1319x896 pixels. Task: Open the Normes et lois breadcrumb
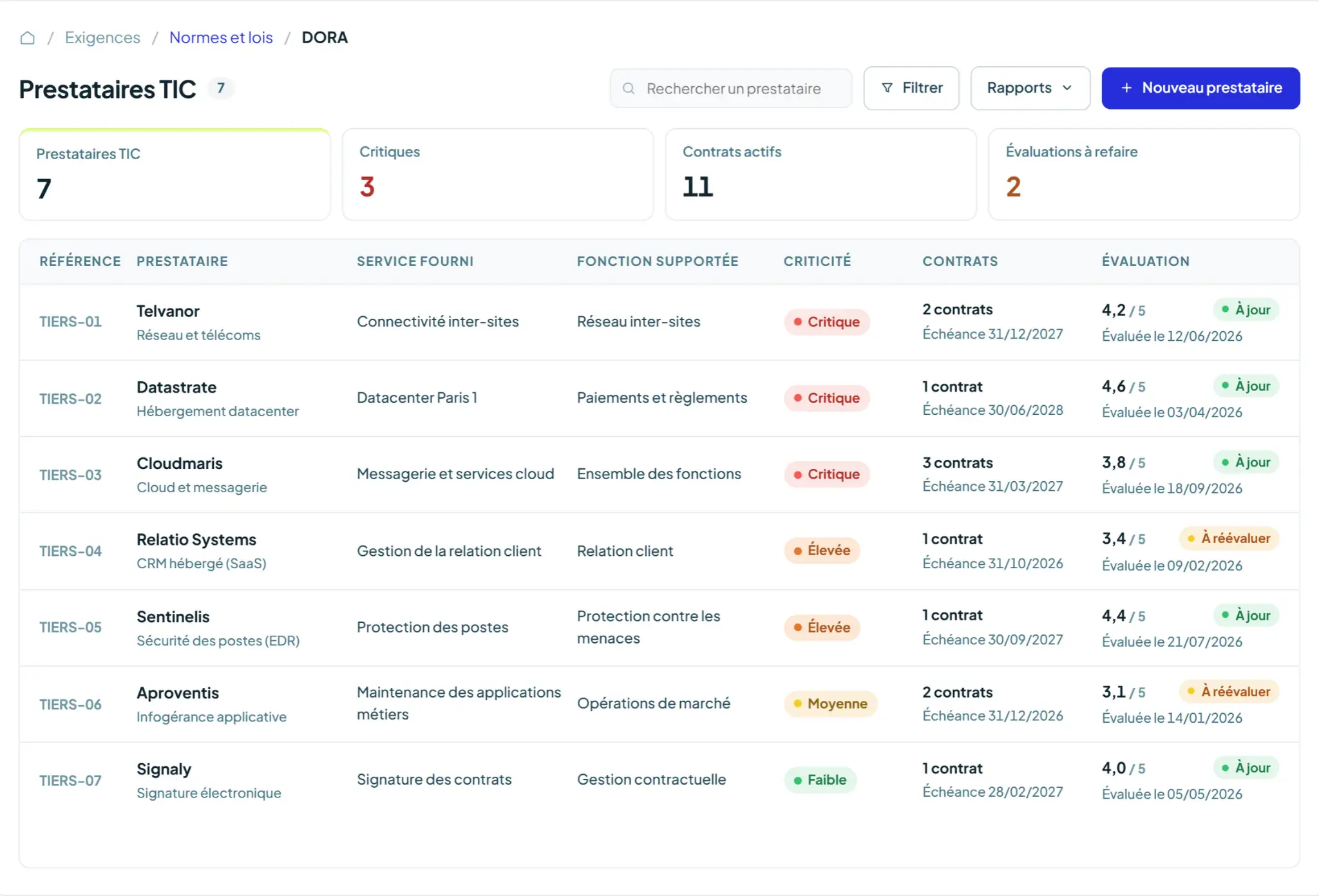(221, 37)
